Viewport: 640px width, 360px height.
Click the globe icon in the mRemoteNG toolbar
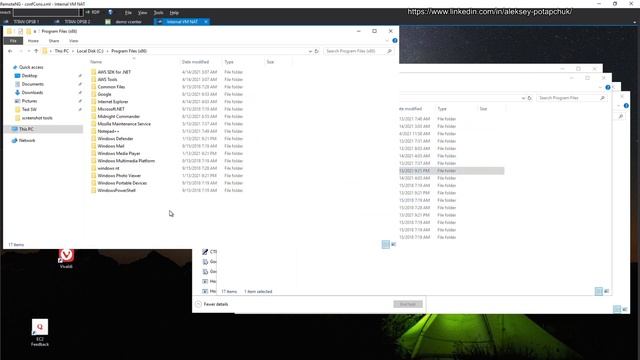(110, 12)
